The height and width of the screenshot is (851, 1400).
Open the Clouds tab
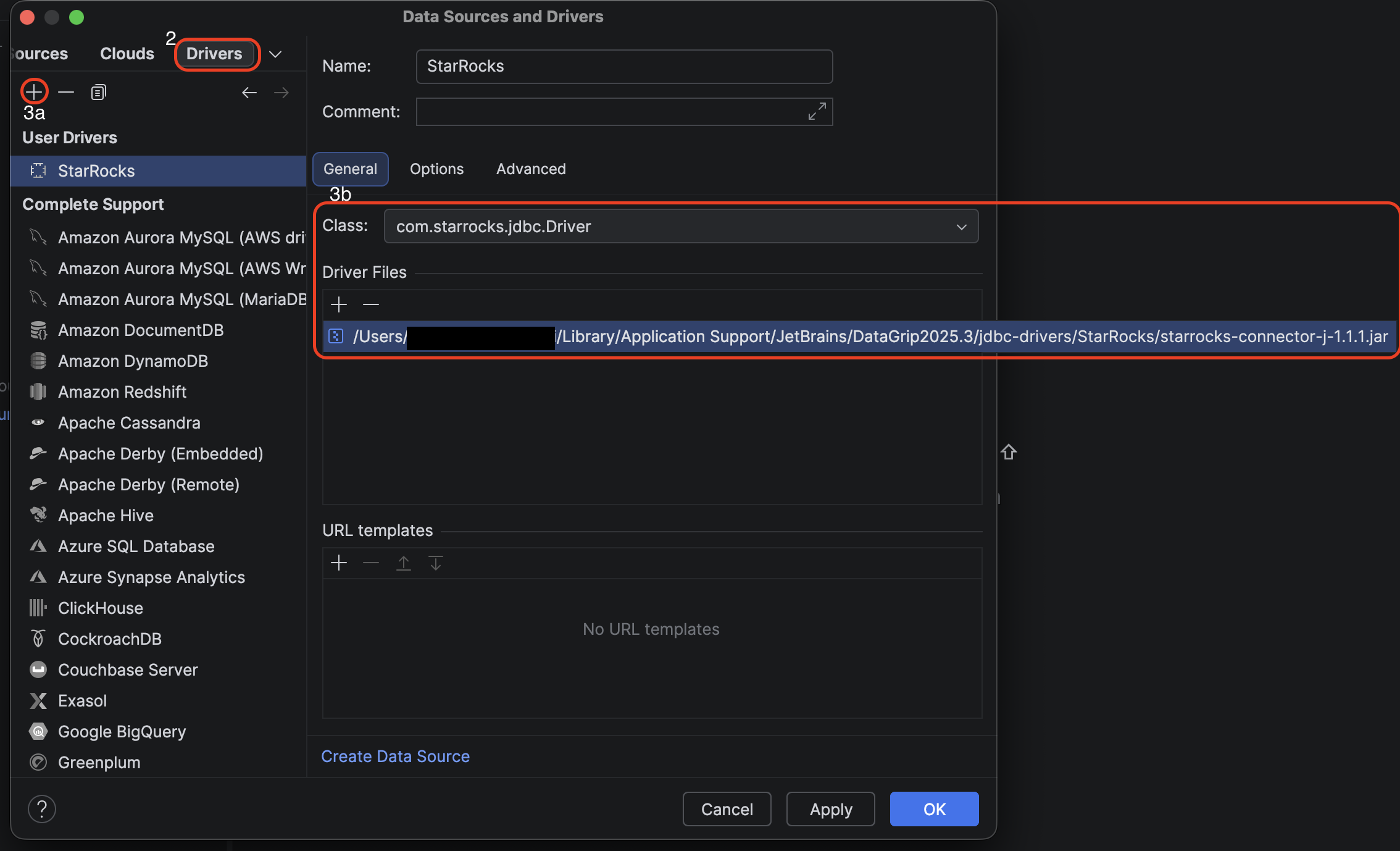click(x=127, y=53)
